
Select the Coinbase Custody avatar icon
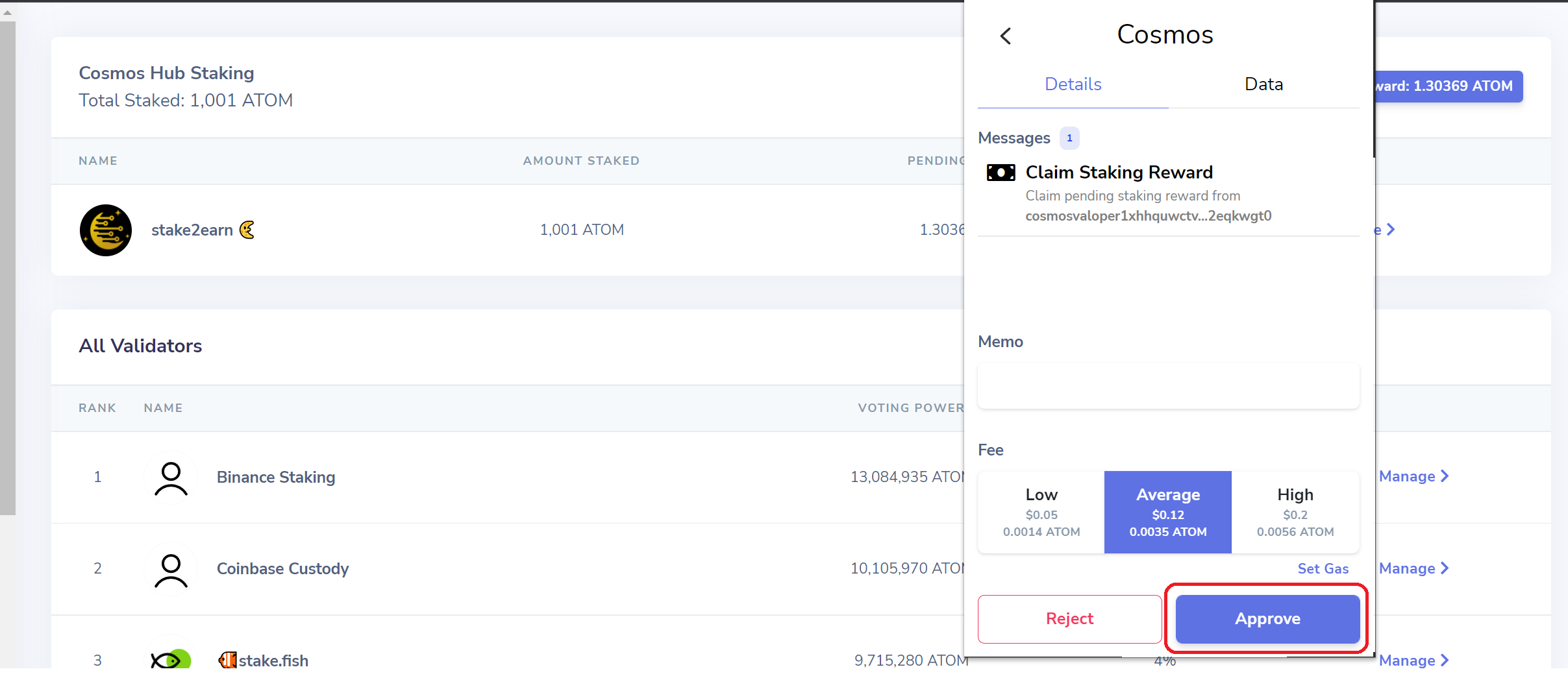pos(171,570)
